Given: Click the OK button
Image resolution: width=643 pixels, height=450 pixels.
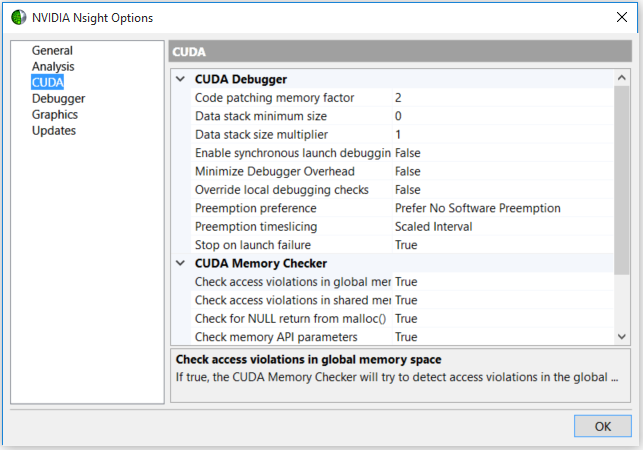Looking at the screenshot, I should tap(602, 426).
